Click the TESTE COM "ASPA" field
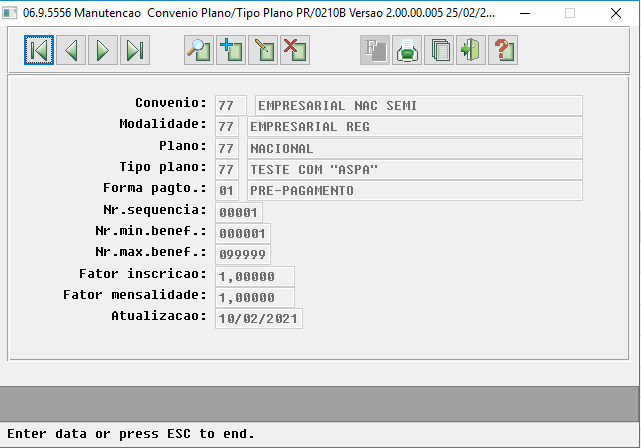The height and width of the screenshot is (448, 641). tap(415, 170)
